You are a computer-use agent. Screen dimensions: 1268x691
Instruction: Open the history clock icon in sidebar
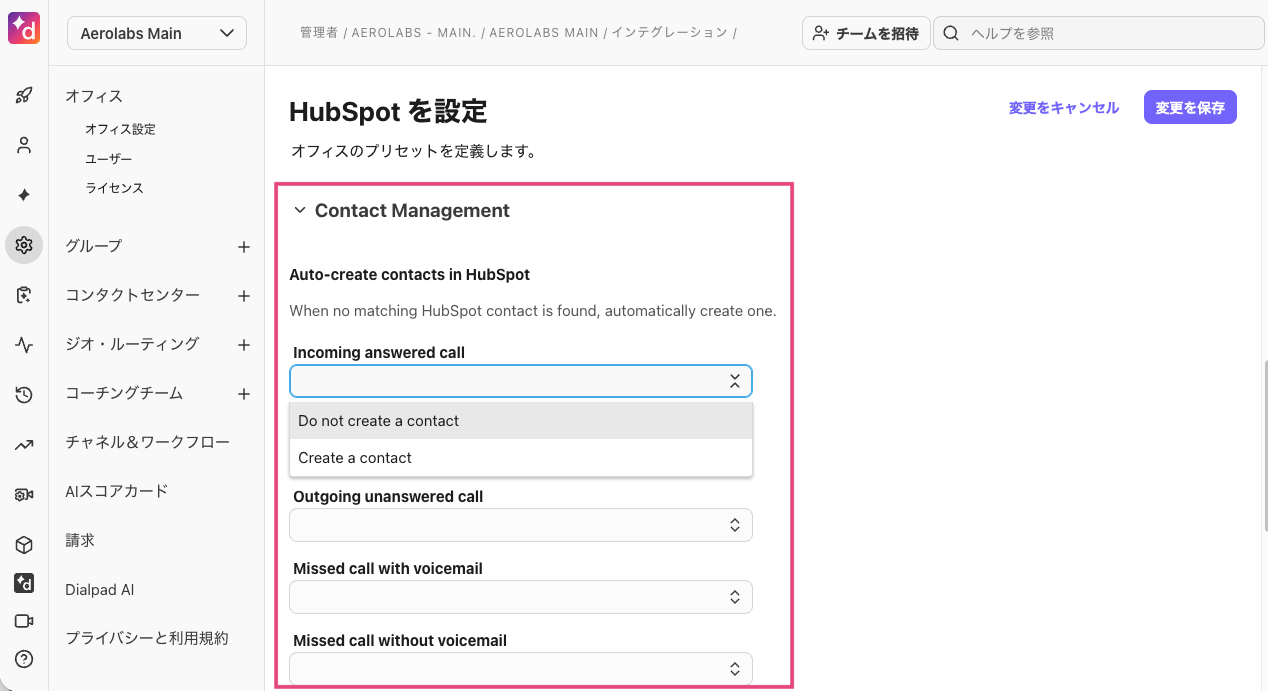pos(24,395)
